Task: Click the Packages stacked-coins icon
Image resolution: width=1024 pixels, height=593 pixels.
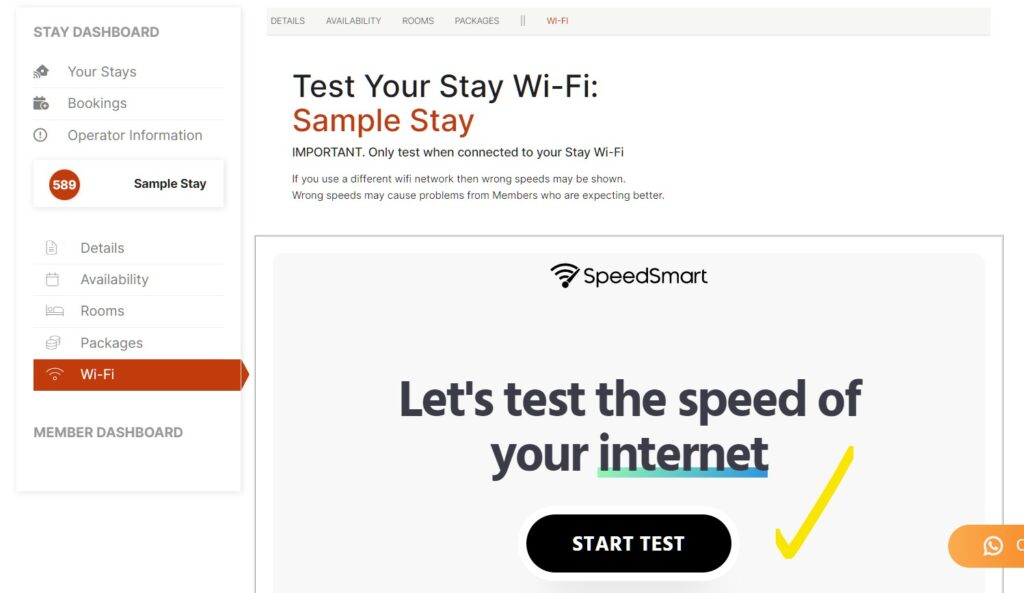Action: (x=53, y=342)
